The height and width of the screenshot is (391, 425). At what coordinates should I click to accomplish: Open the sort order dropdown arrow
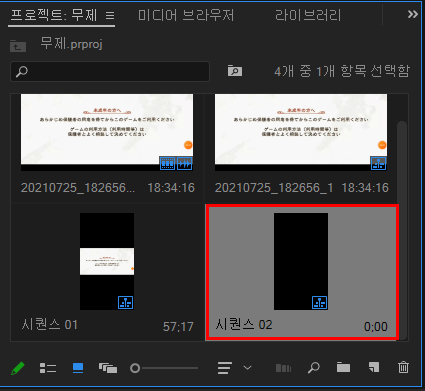click(x=247, y=368)
